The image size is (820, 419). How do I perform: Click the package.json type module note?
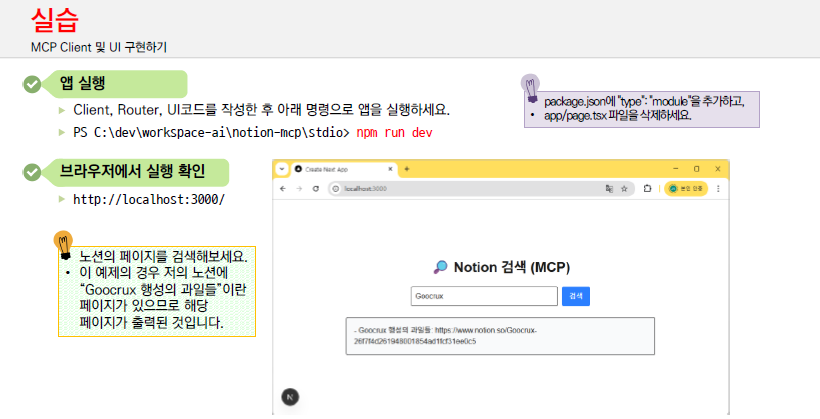[x=644, y=101]
